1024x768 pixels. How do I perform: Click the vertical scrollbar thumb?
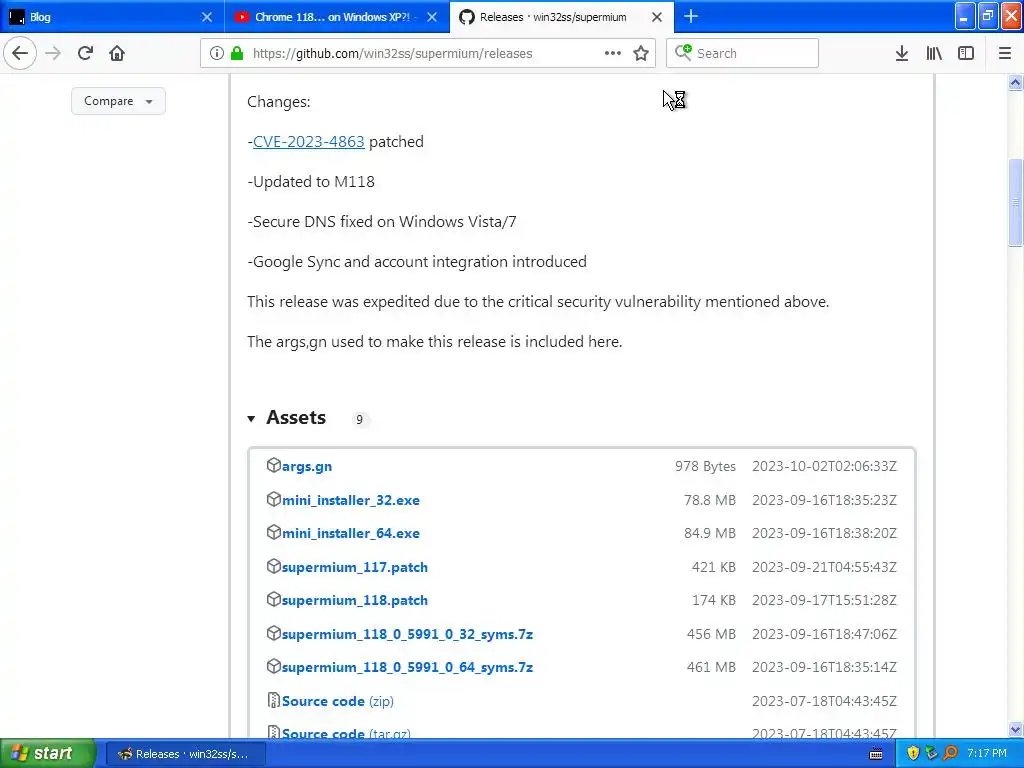coord(1015,202)
